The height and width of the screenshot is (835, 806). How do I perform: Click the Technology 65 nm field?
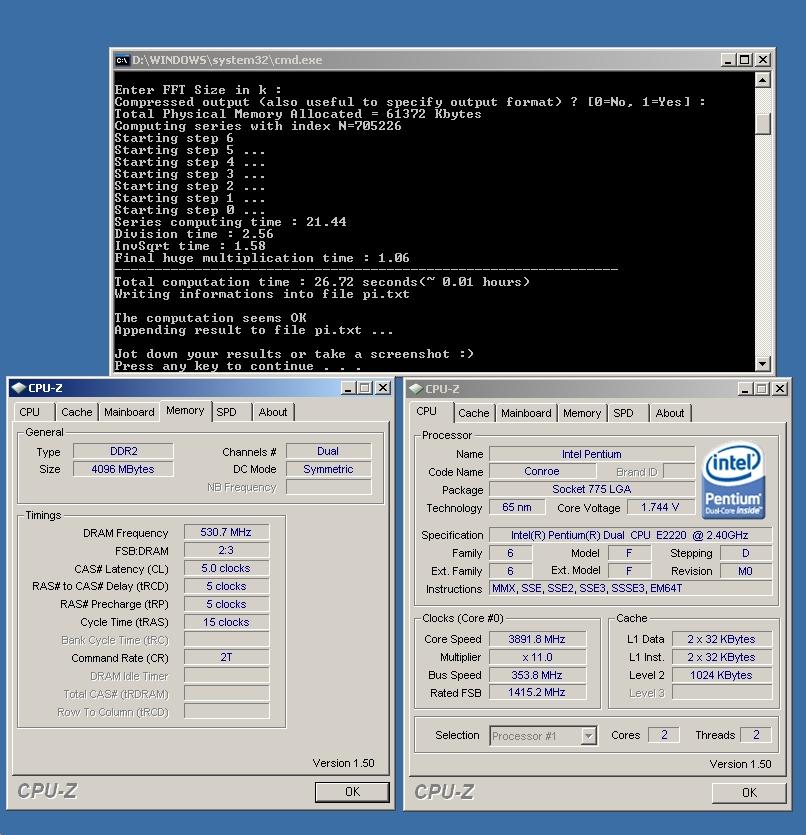pyautogui.click(x=517, y=507)
